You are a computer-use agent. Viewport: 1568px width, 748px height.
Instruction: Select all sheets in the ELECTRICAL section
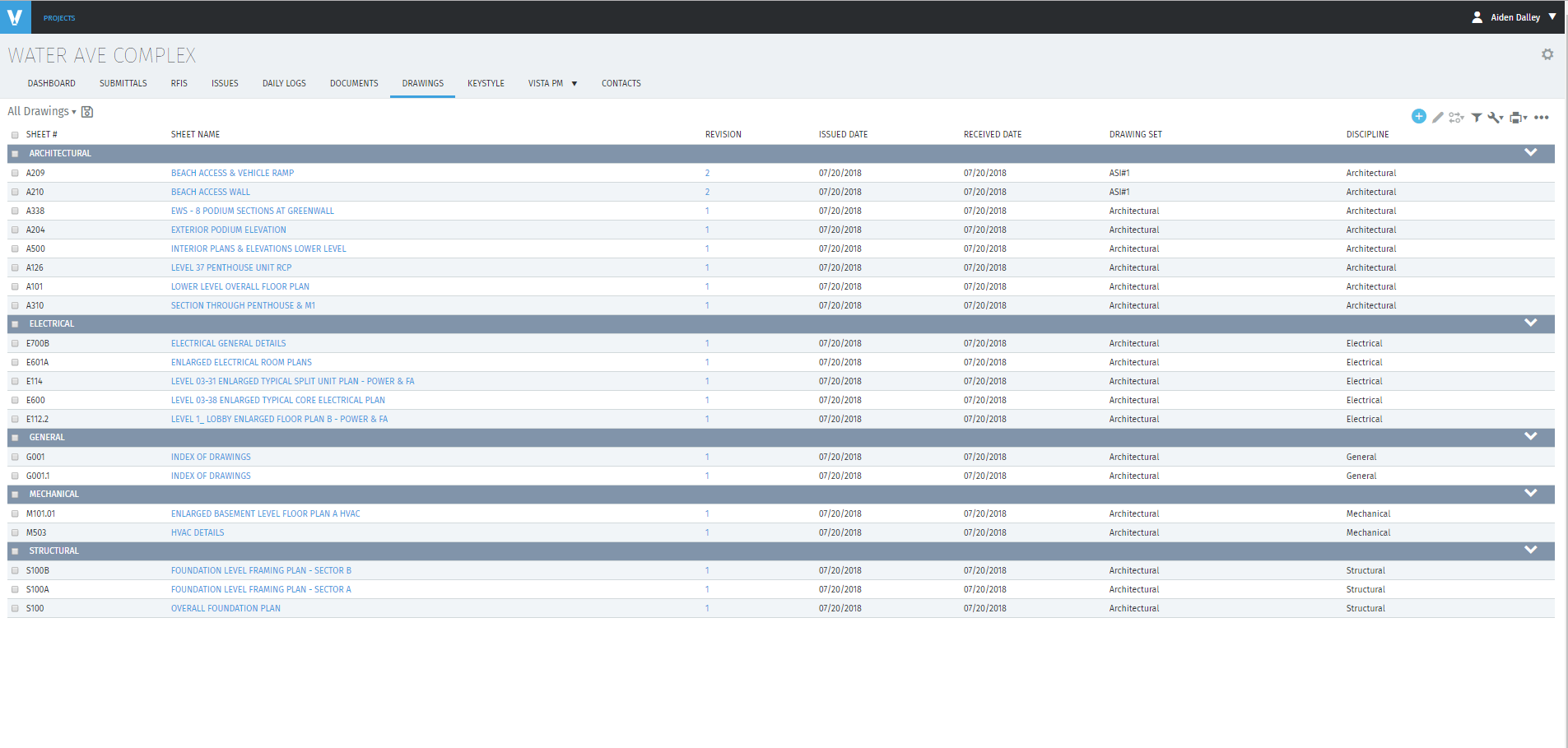click(15, 323)
